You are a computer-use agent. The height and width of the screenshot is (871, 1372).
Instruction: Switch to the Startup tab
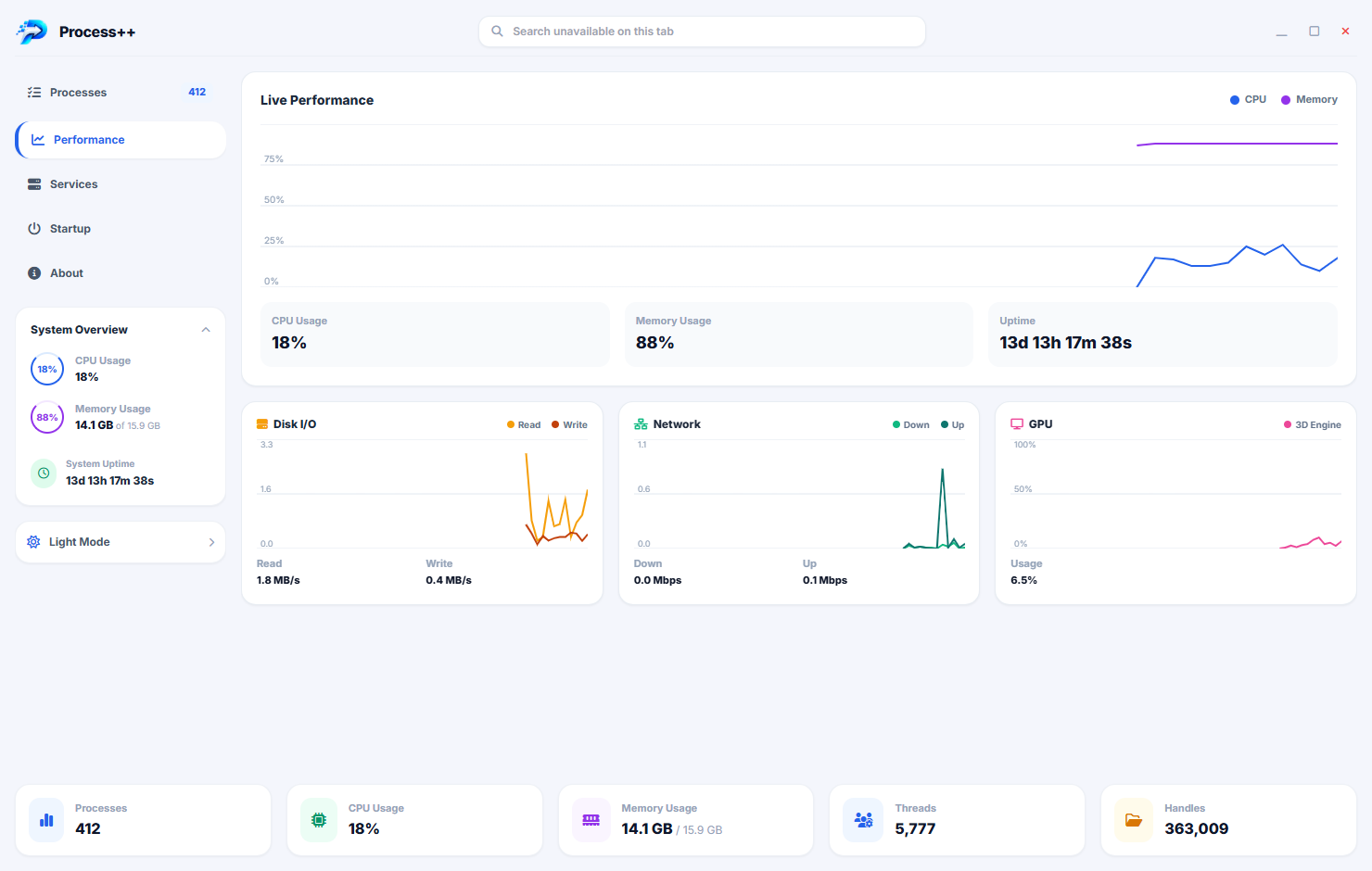coord(121,229)
